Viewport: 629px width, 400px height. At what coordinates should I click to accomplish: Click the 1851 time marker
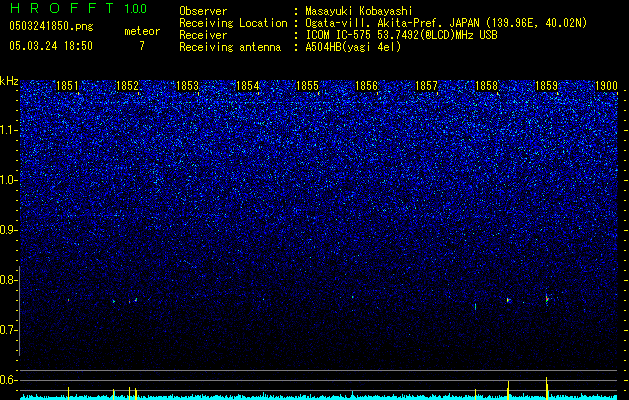click(67, 86)
